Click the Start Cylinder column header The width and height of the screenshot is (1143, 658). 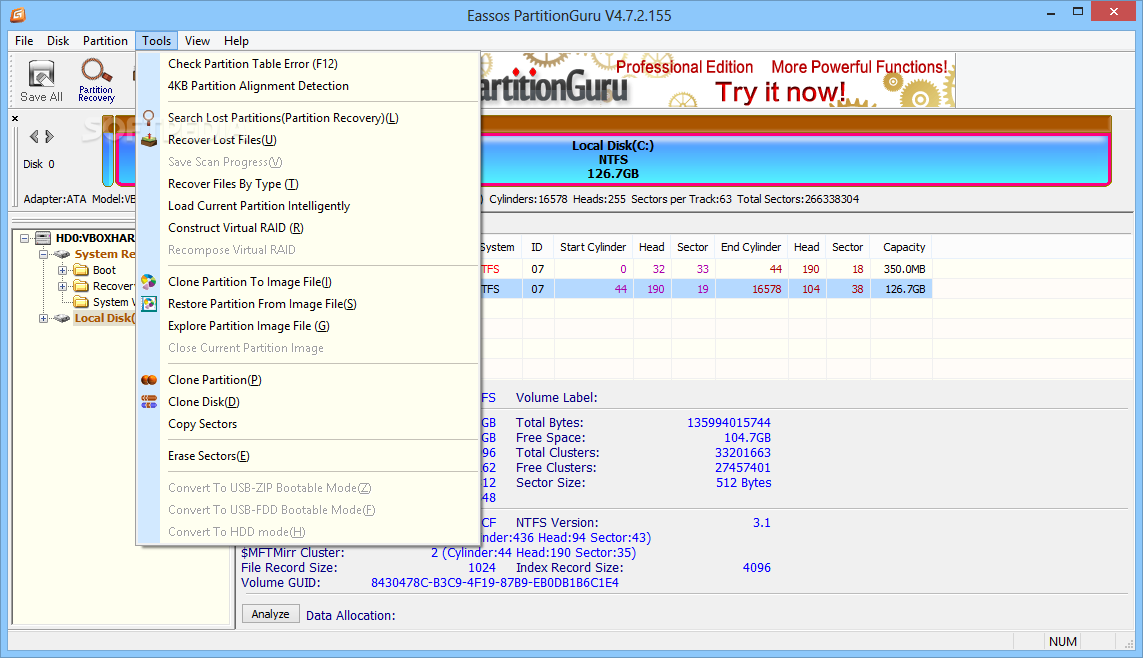593,247
